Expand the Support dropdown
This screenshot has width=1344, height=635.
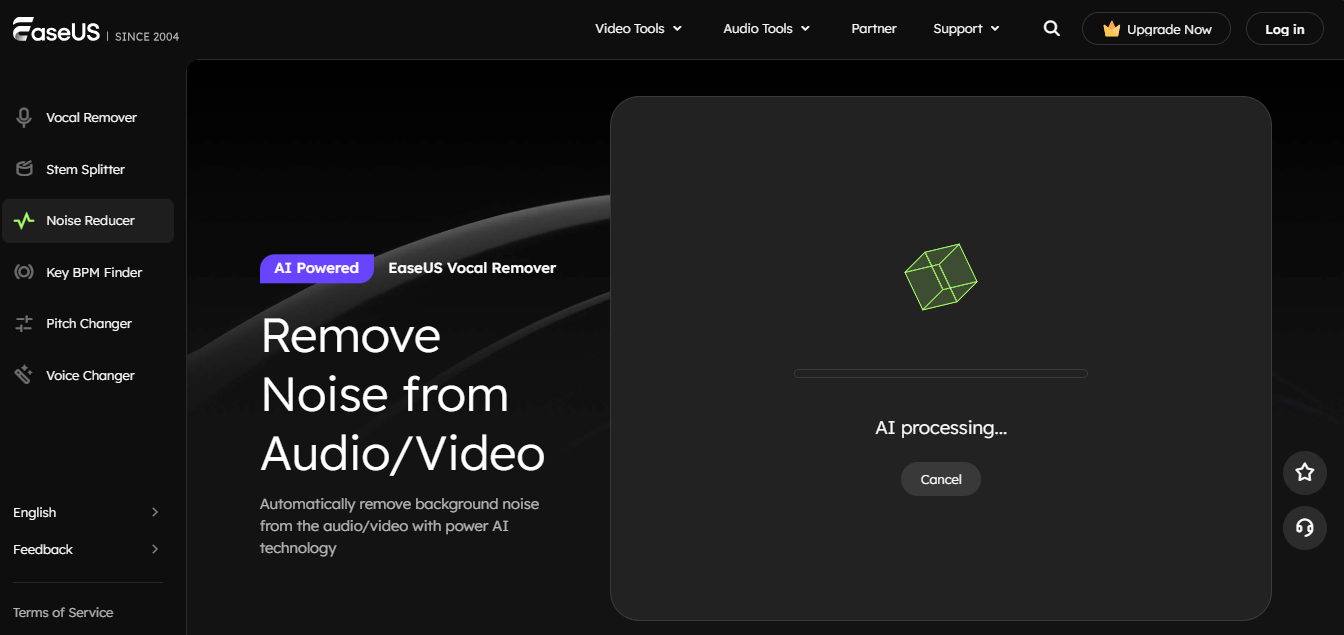[966, 29]
